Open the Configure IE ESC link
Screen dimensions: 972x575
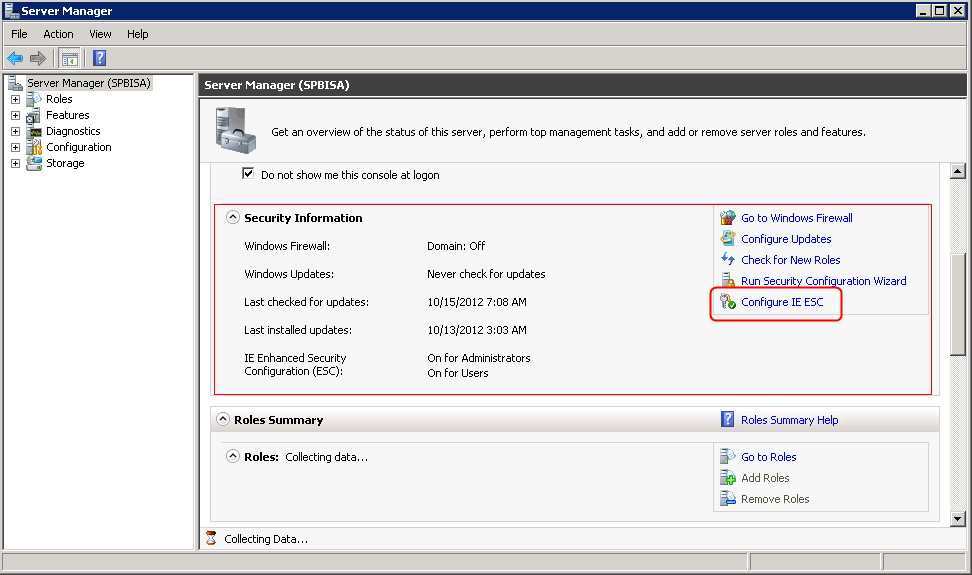[782, 302]
